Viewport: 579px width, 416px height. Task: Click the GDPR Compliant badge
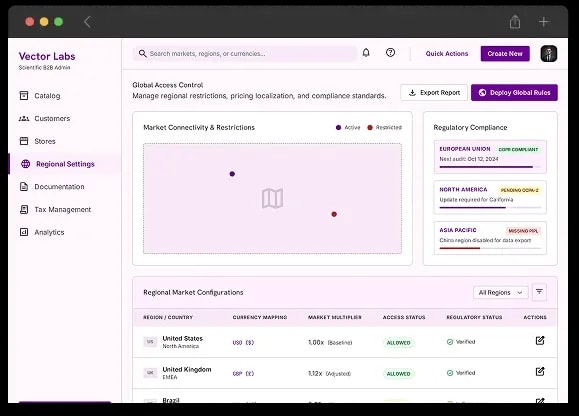pos(518,149)
